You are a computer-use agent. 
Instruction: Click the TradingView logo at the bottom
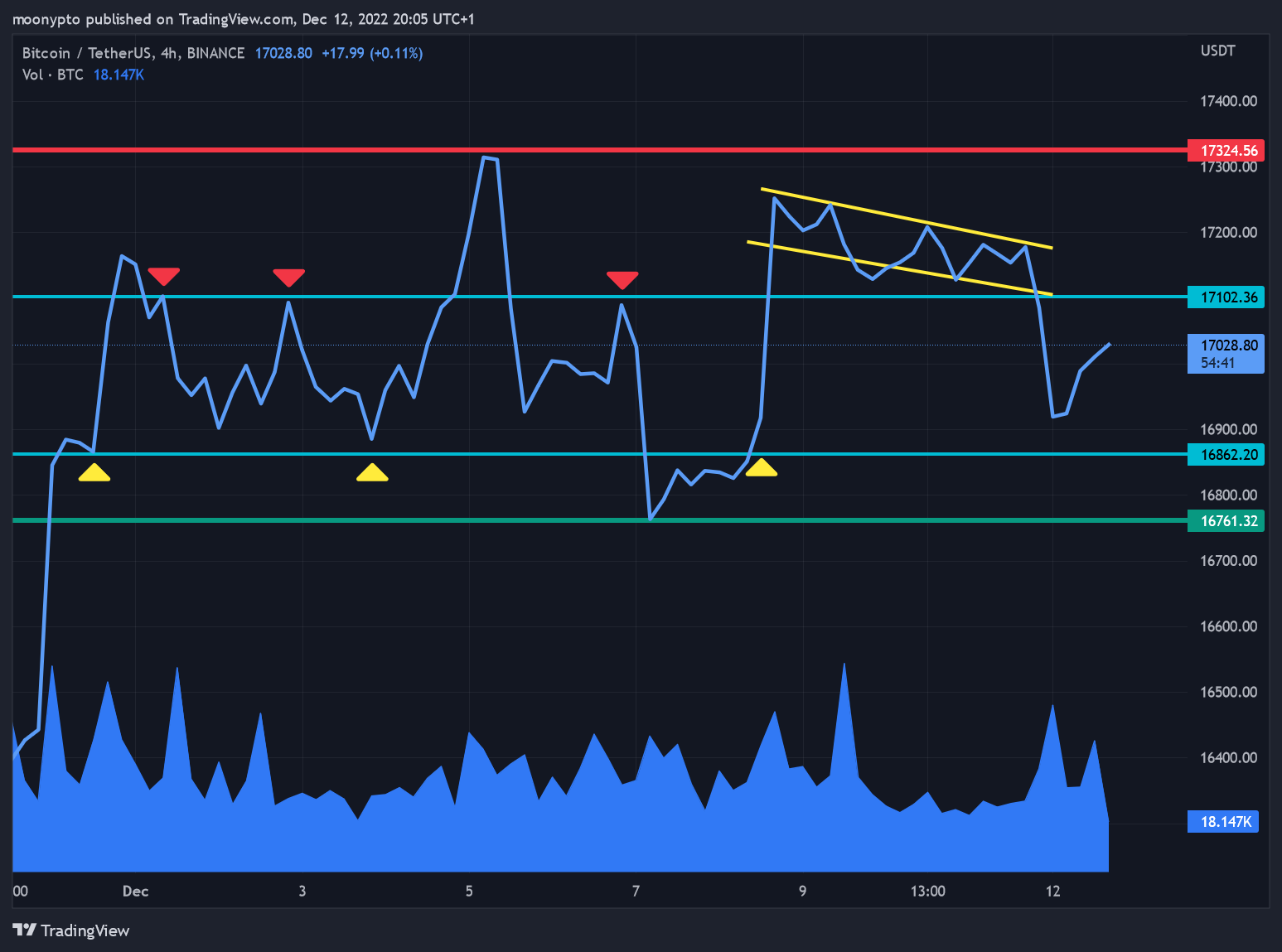(x=71, y=930)
